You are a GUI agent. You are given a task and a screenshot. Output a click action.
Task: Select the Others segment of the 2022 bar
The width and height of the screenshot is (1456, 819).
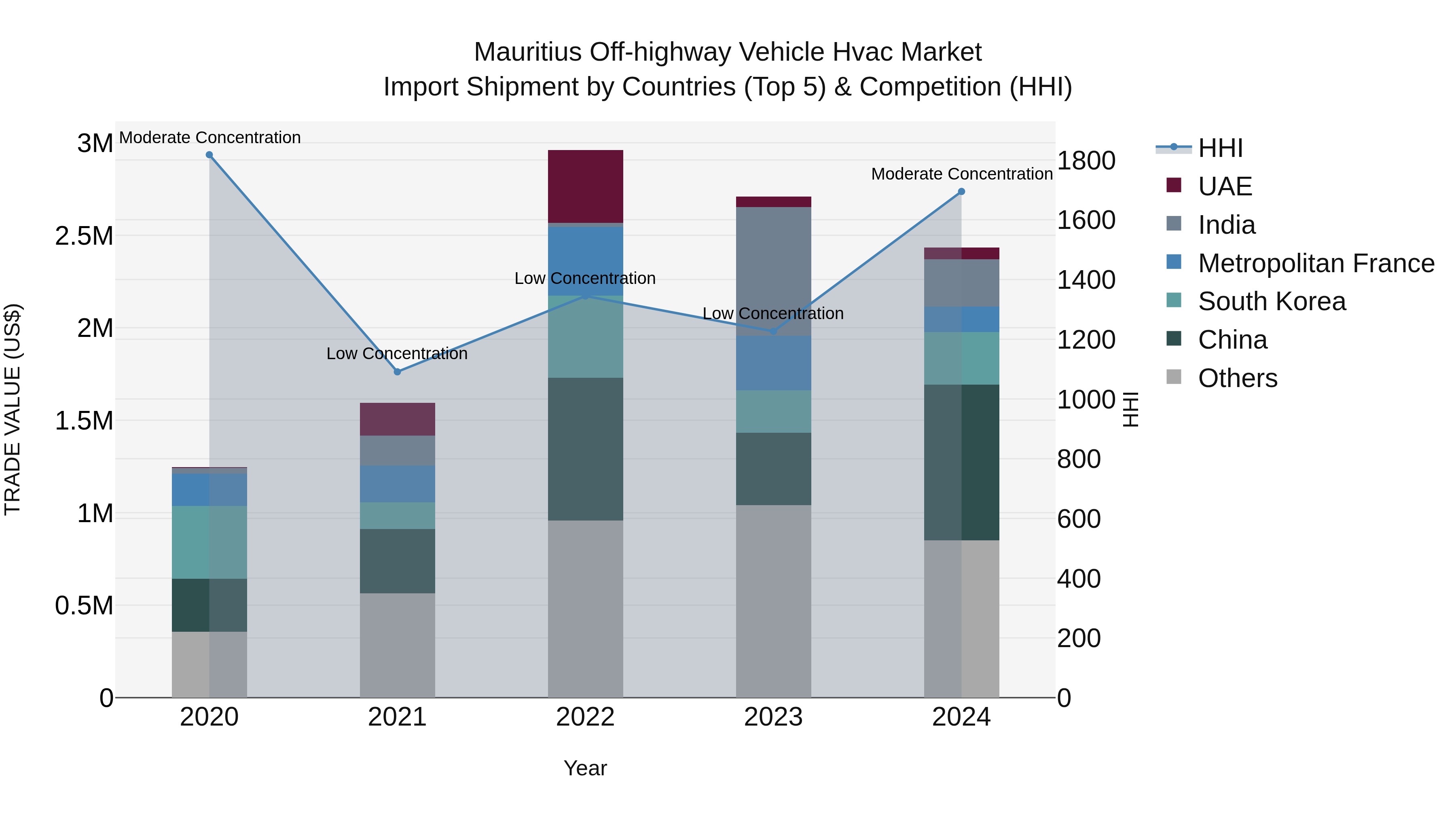pyautogui.click(x=586, y=609)
